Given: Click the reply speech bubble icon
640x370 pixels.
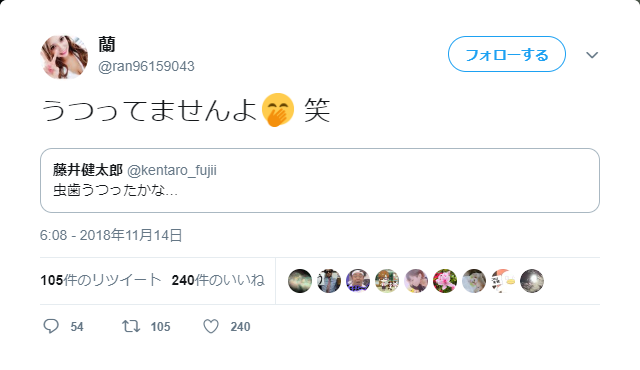Looking at the screenshot, I should pos(51,326).
